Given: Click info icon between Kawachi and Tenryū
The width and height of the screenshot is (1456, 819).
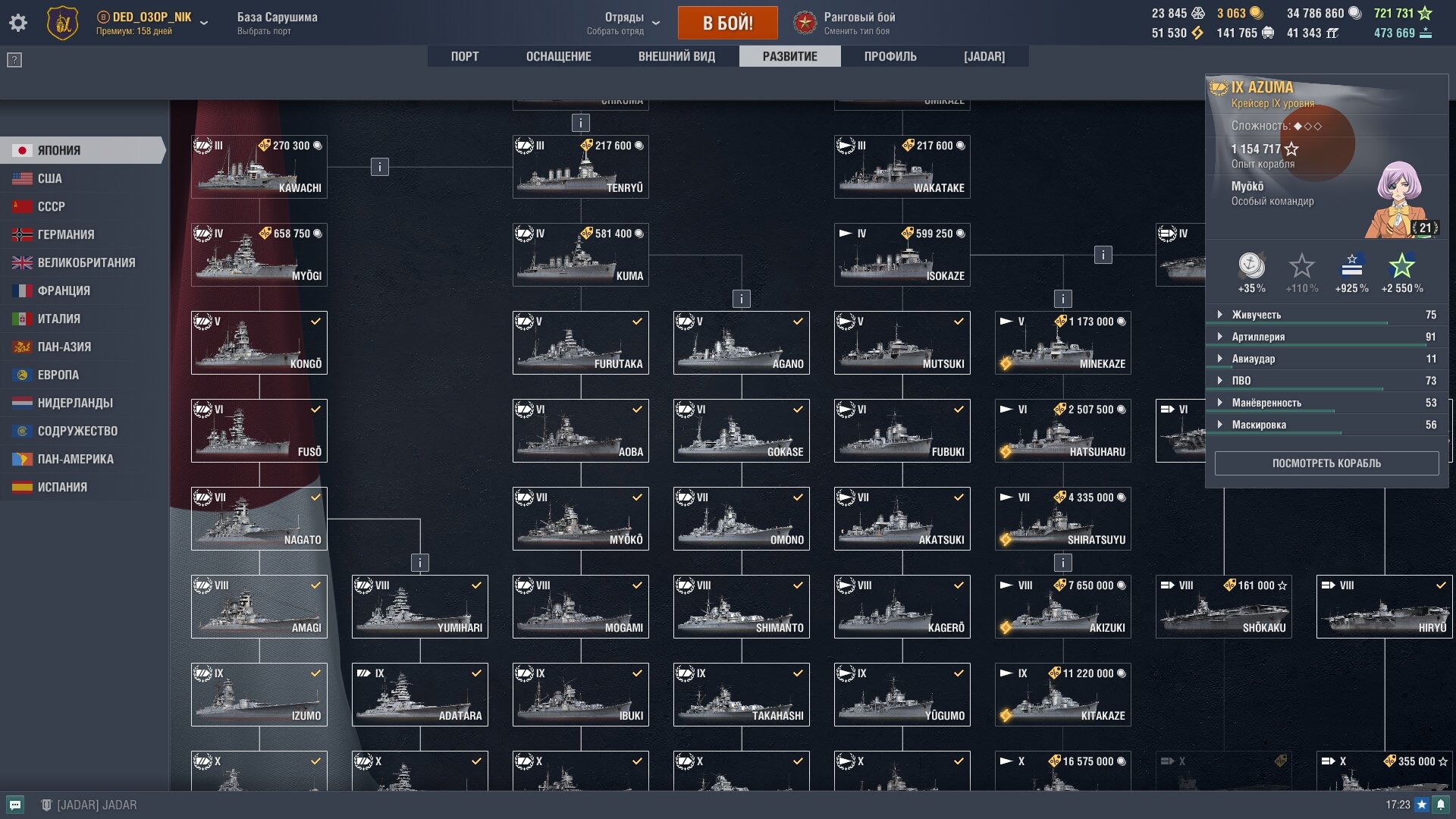Looking at the screenshot, I should pos(380,167).
